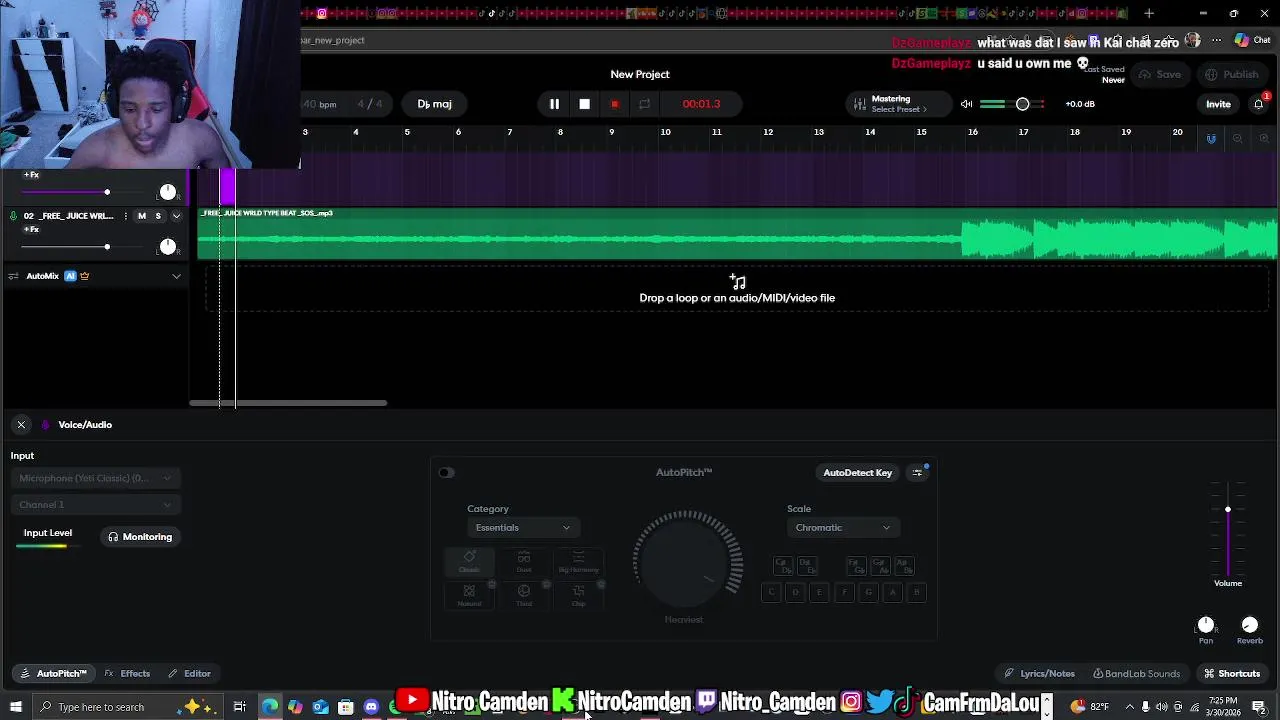Click the Invite button
Viewport: 1280px width, 720px height.
pyautogui.click(x=1218, y=104)
